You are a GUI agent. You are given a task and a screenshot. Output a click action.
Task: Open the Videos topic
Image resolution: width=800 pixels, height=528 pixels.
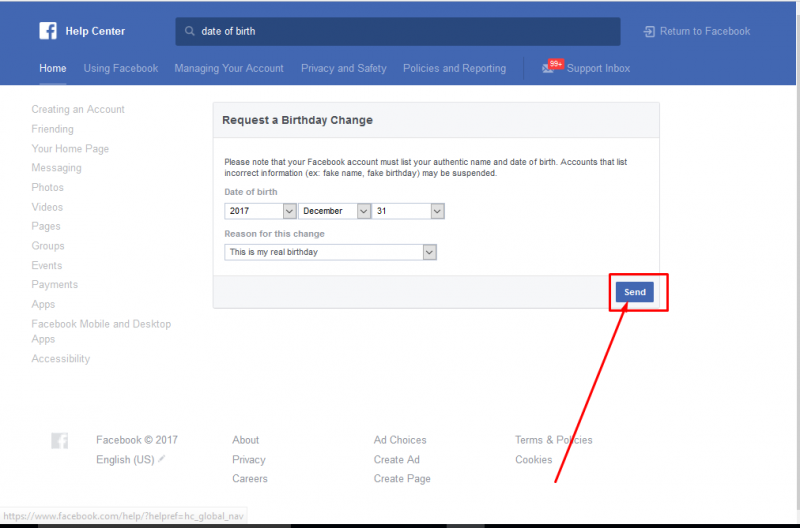click(47, 207)
